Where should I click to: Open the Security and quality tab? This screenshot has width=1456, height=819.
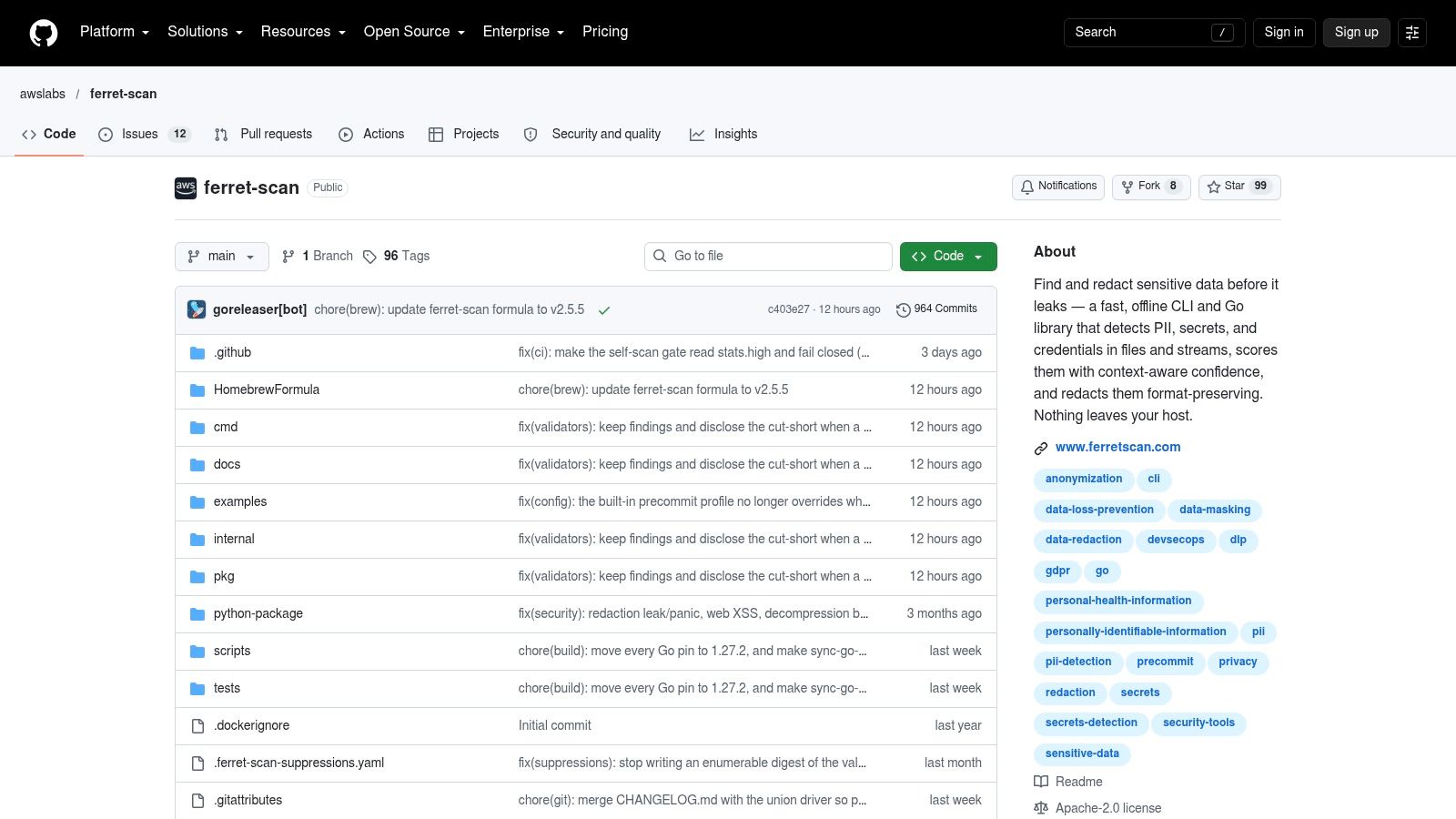point(592,135)
